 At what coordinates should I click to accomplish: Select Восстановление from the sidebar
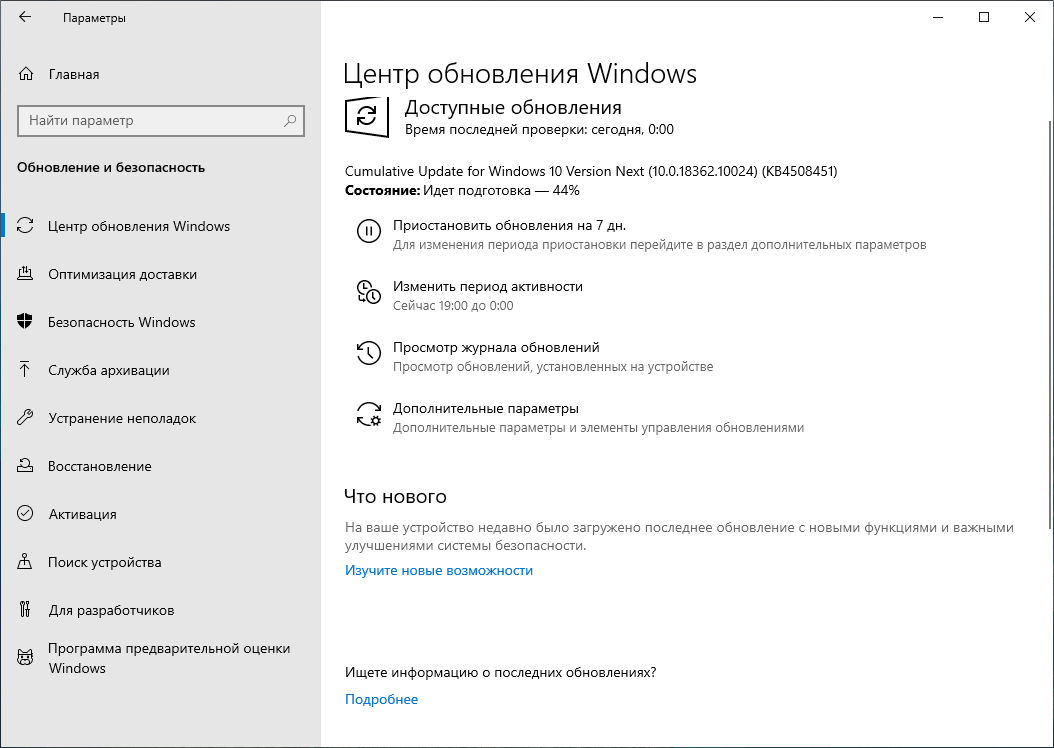(99, 466)
